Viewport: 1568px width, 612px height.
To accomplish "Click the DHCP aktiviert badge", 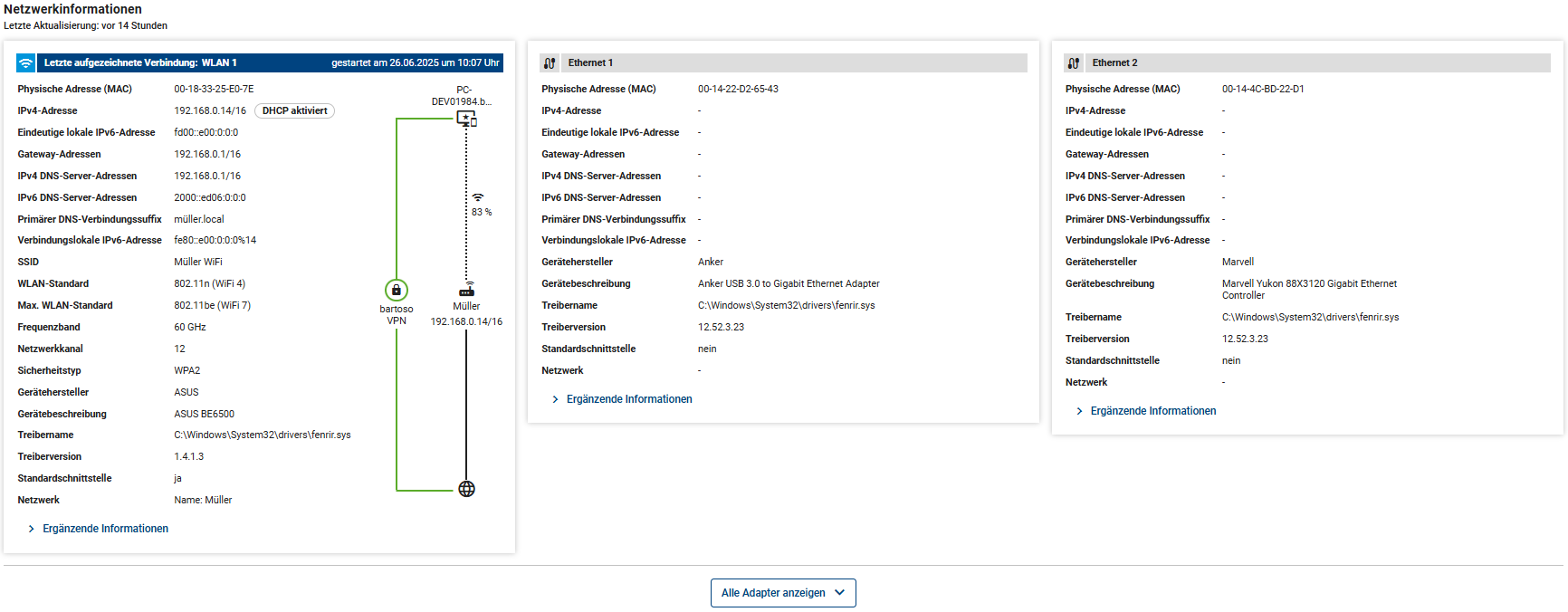I will click(295, 110).
